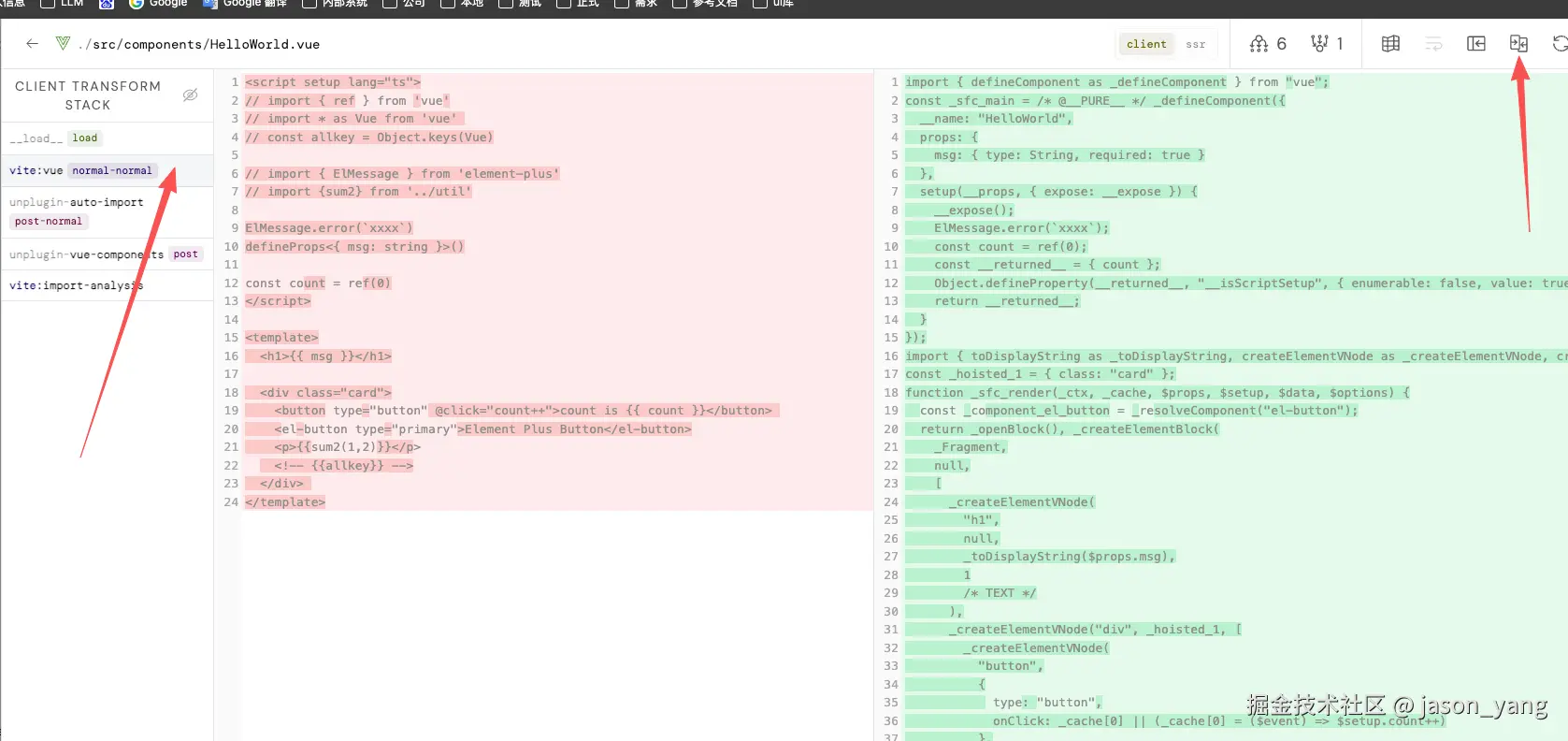This screenshot has width=1568, height=741.
Task: Click the "load" badge next to __load__
Action: (85, 138)
